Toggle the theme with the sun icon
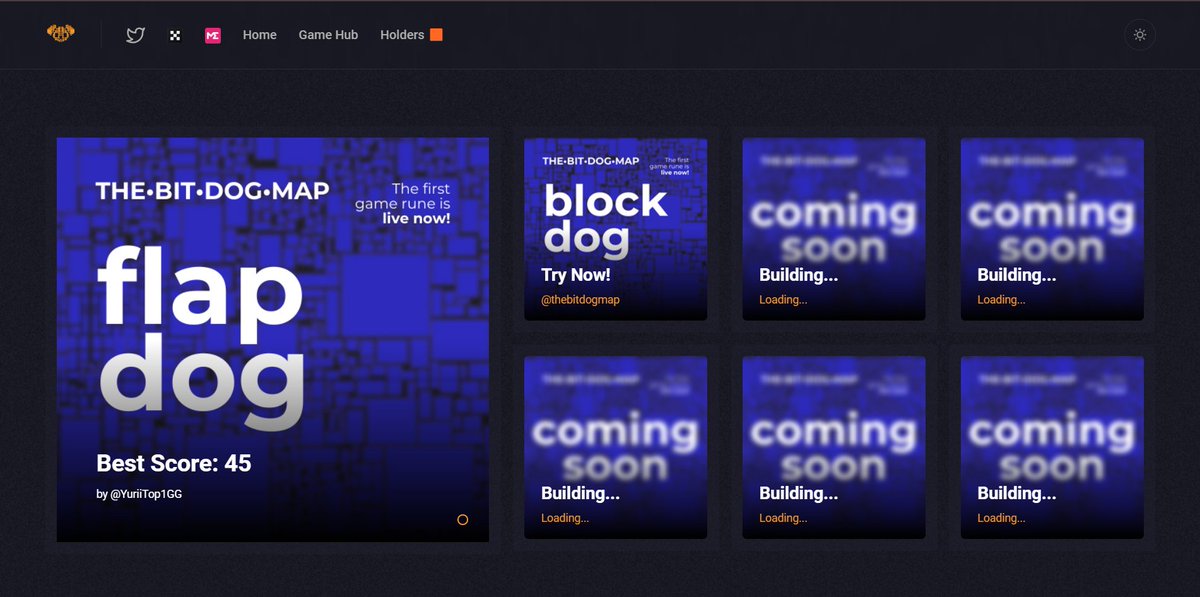Viewport: 1200px width, 597px height. point(1139,34)
